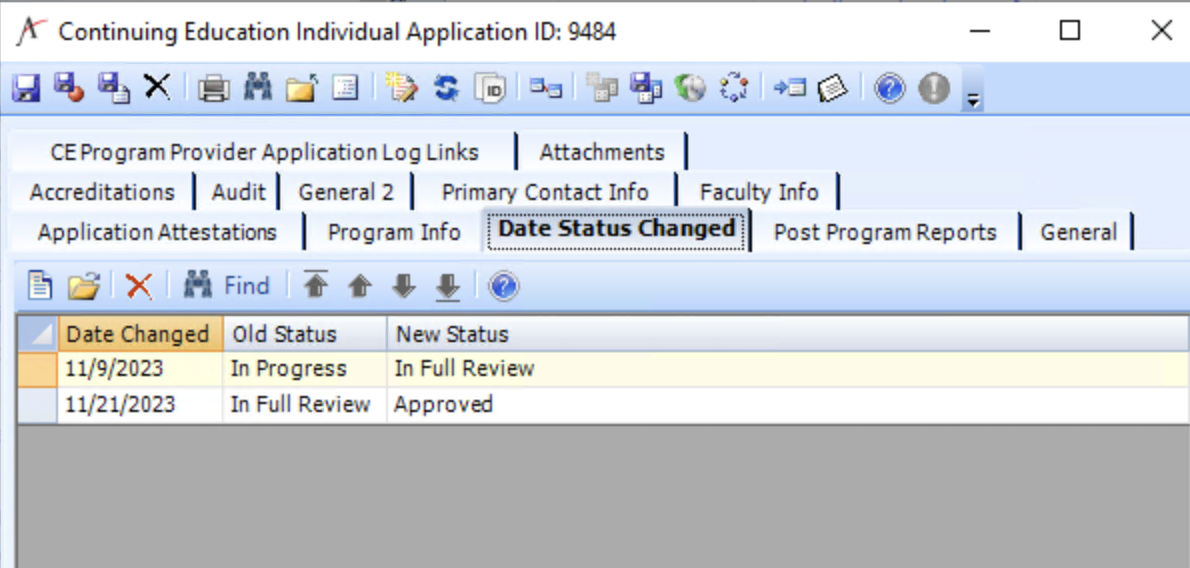Screen dimensions: 1190x568
Task: Expand the toolbar overflow options arrow
Action: click(972, 99)
